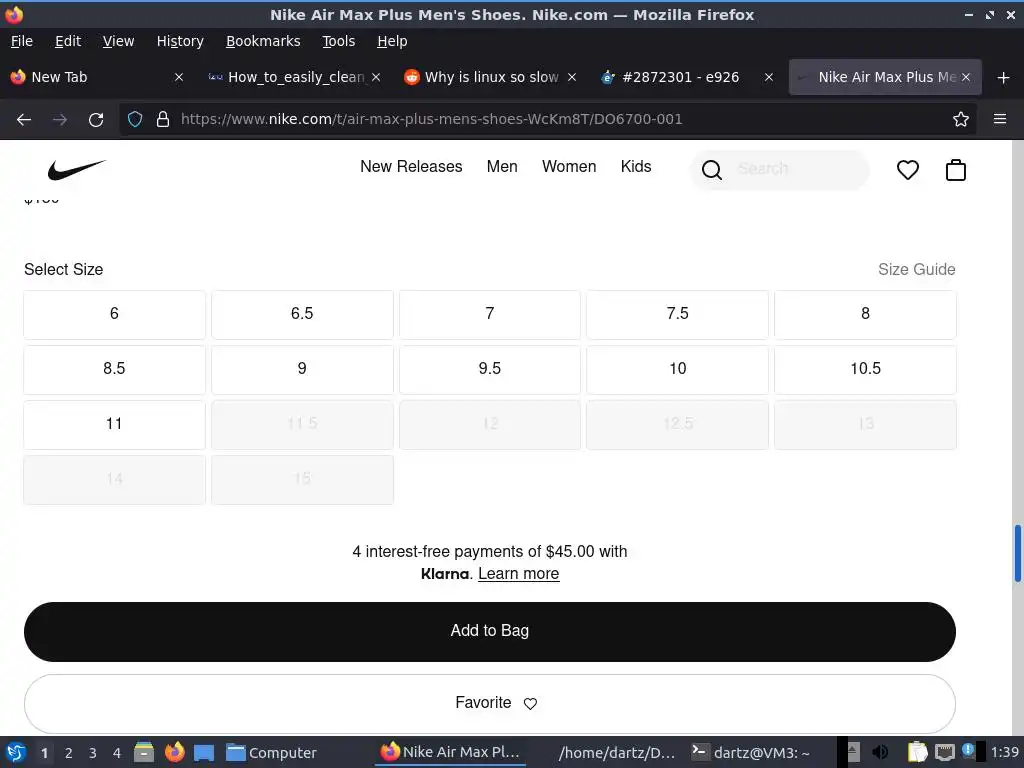Bookmark this page with the star icon
The height and width of the screenshot is (768, 1024).
pos(960,119)
